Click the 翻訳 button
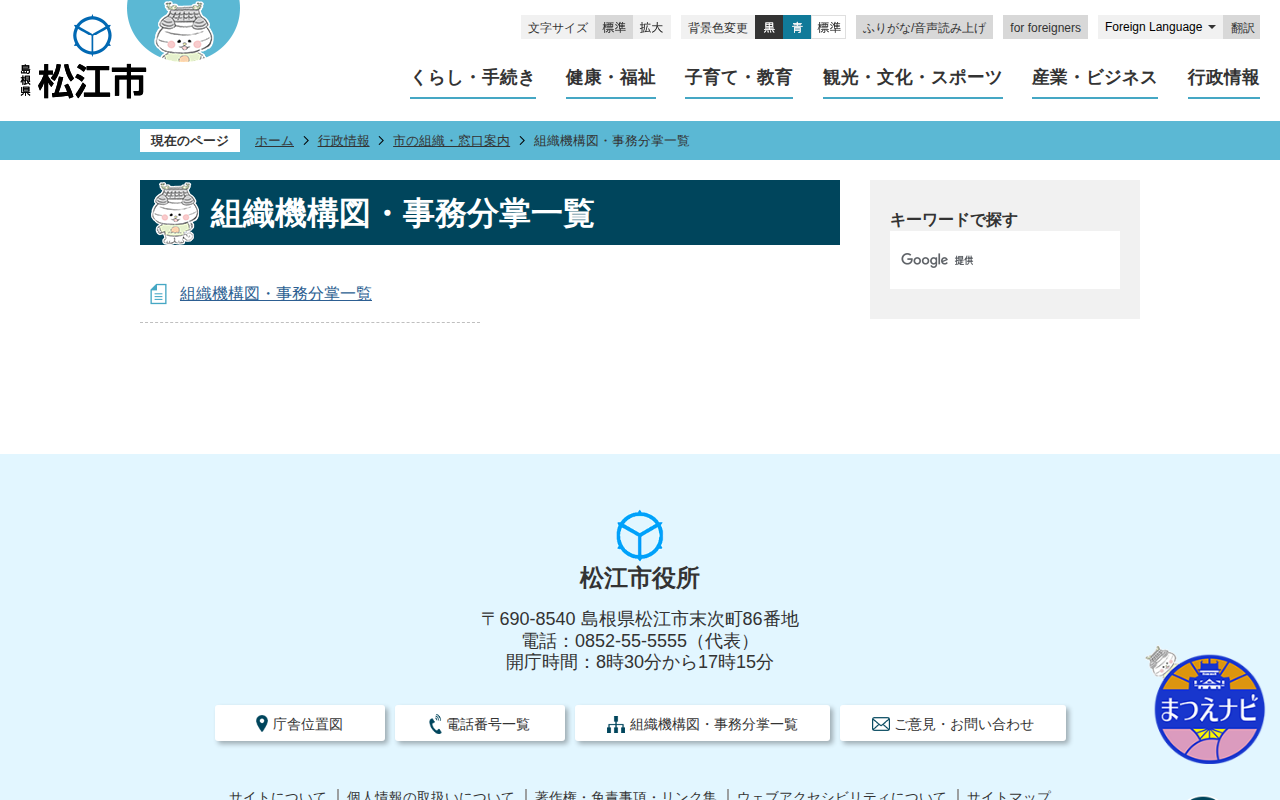Image resolution: width=1280 pixels, height=800 pixels. [1242, 27]
